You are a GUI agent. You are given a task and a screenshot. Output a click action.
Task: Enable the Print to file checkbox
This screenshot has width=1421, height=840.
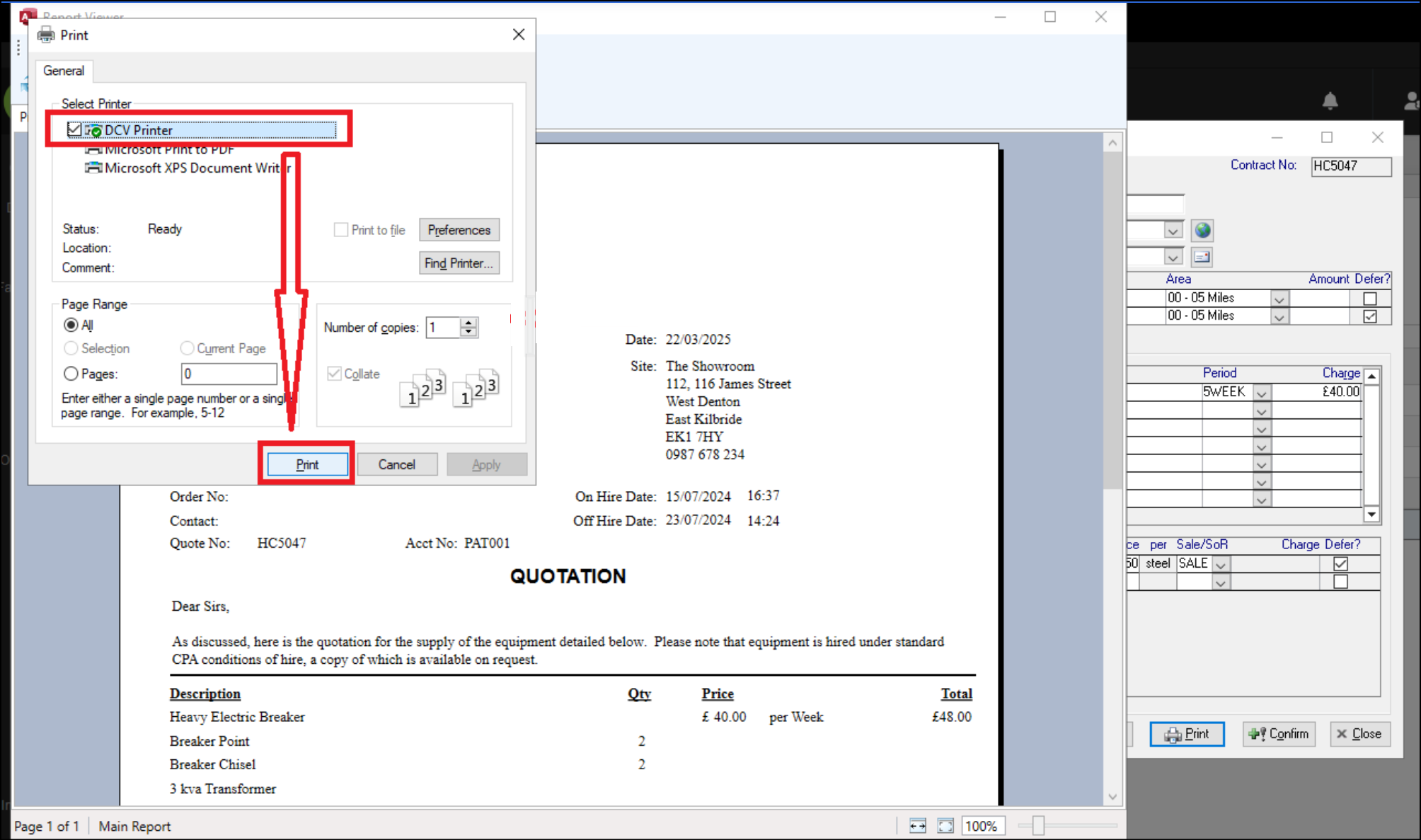pos(340,230)
